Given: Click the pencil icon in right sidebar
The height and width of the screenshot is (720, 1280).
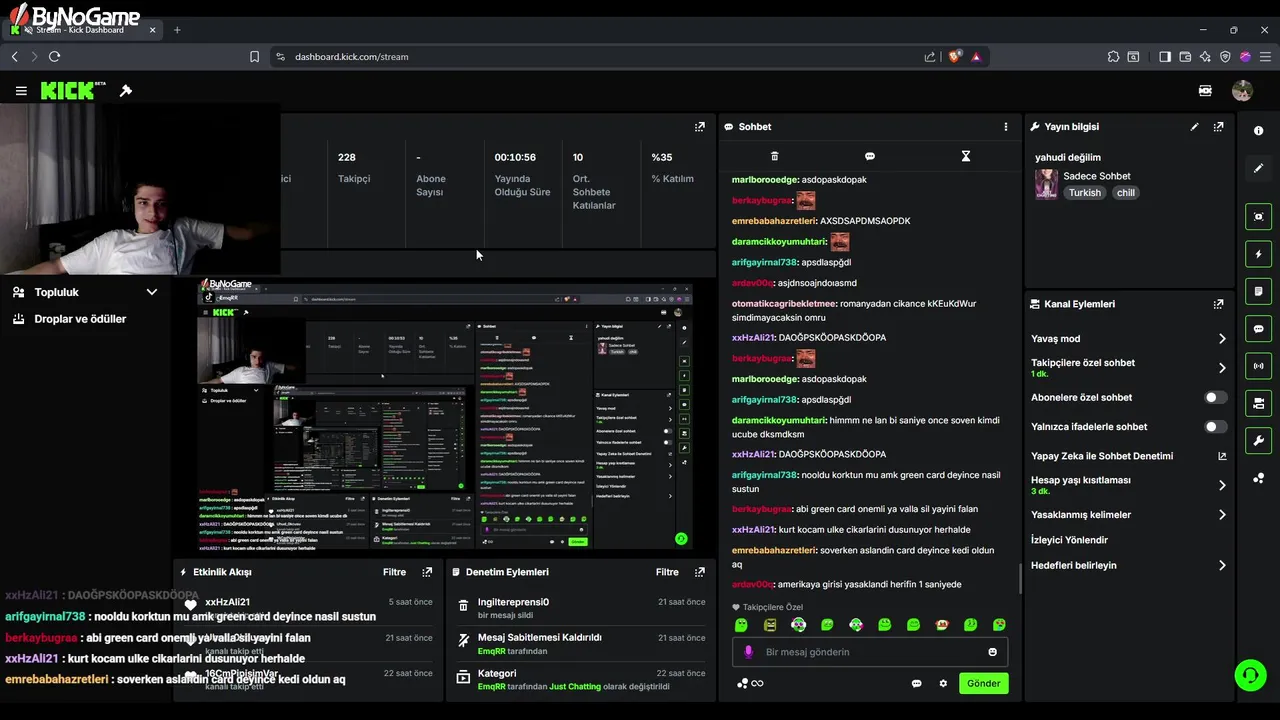Looking at the screenshot, I should point(1259,168).
